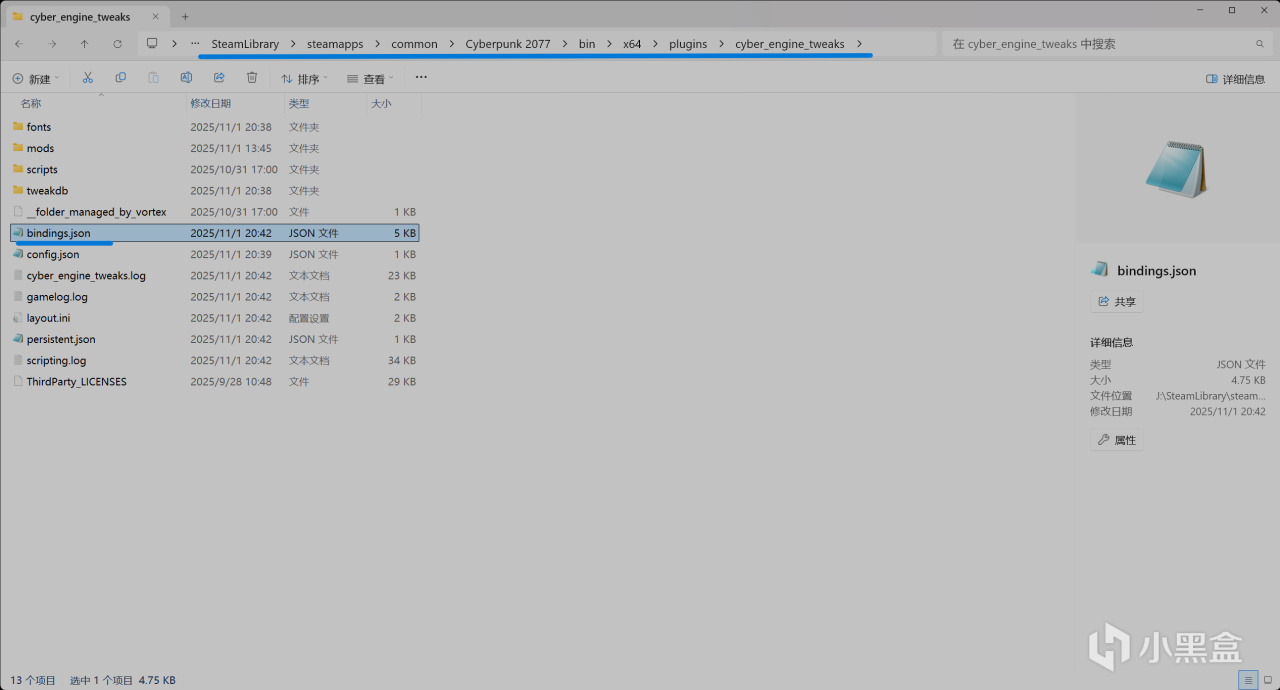The image size is (1280, 690).
Task: Click the Rename icon in toolbar
Action: coord(186,78)
